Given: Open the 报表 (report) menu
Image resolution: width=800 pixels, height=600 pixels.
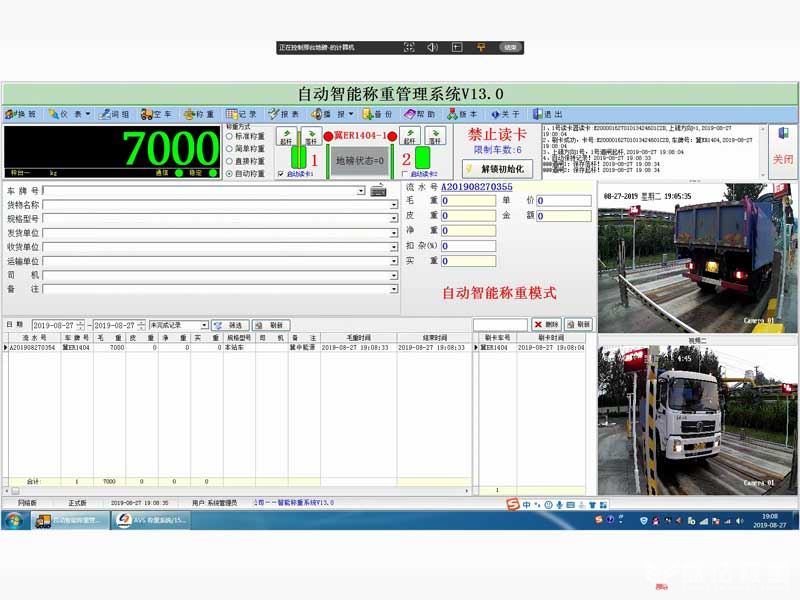Looking at the screenshot, I should point(286,114).
